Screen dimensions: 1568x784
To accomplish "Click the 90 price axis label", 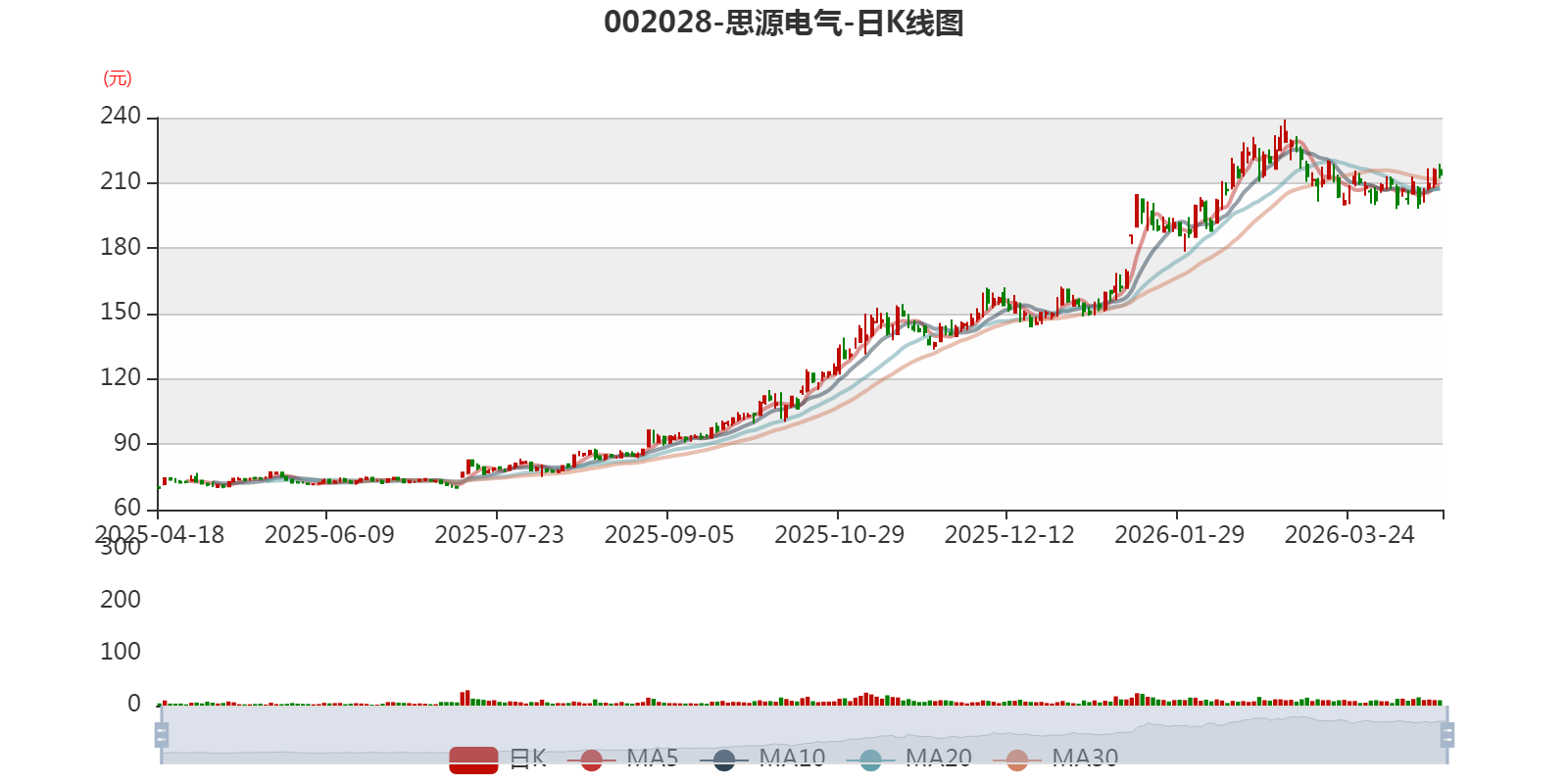I will [127, 443].
